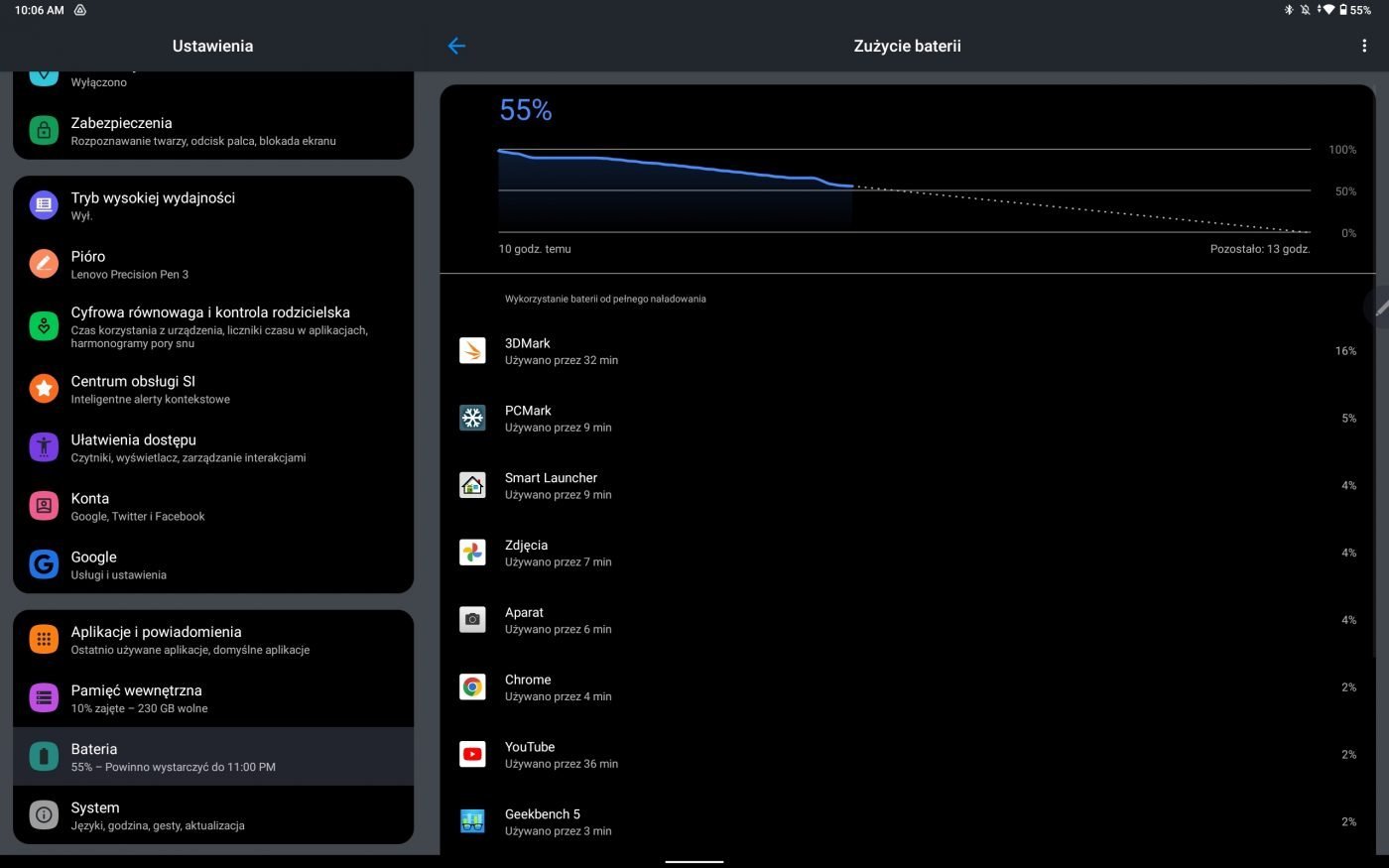Tap the Cyfrowa równowaga green icon
This screenshot has width=1389, height=868.
[x=44, y=325]
